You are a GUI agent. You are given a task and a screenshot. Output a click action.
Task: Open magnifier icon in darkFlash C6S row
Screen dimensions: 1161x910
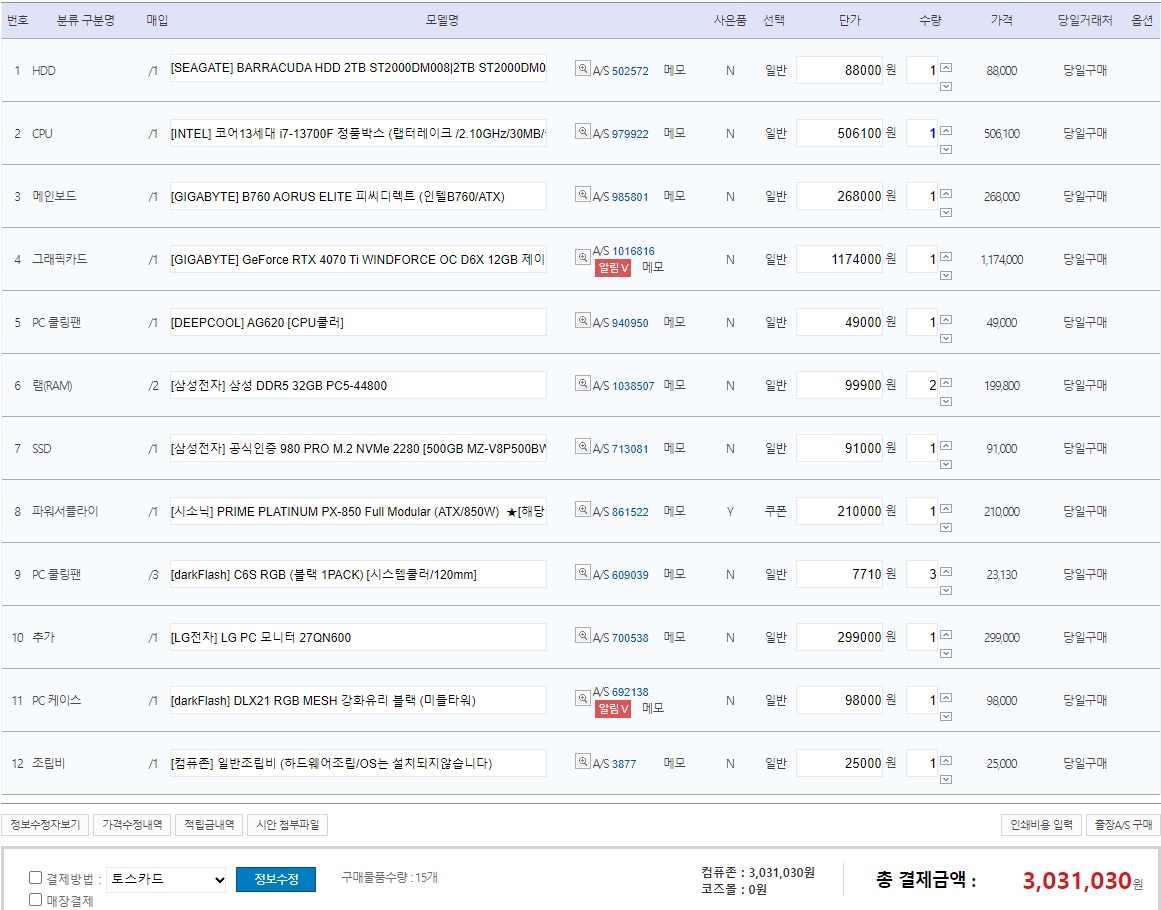583,572
